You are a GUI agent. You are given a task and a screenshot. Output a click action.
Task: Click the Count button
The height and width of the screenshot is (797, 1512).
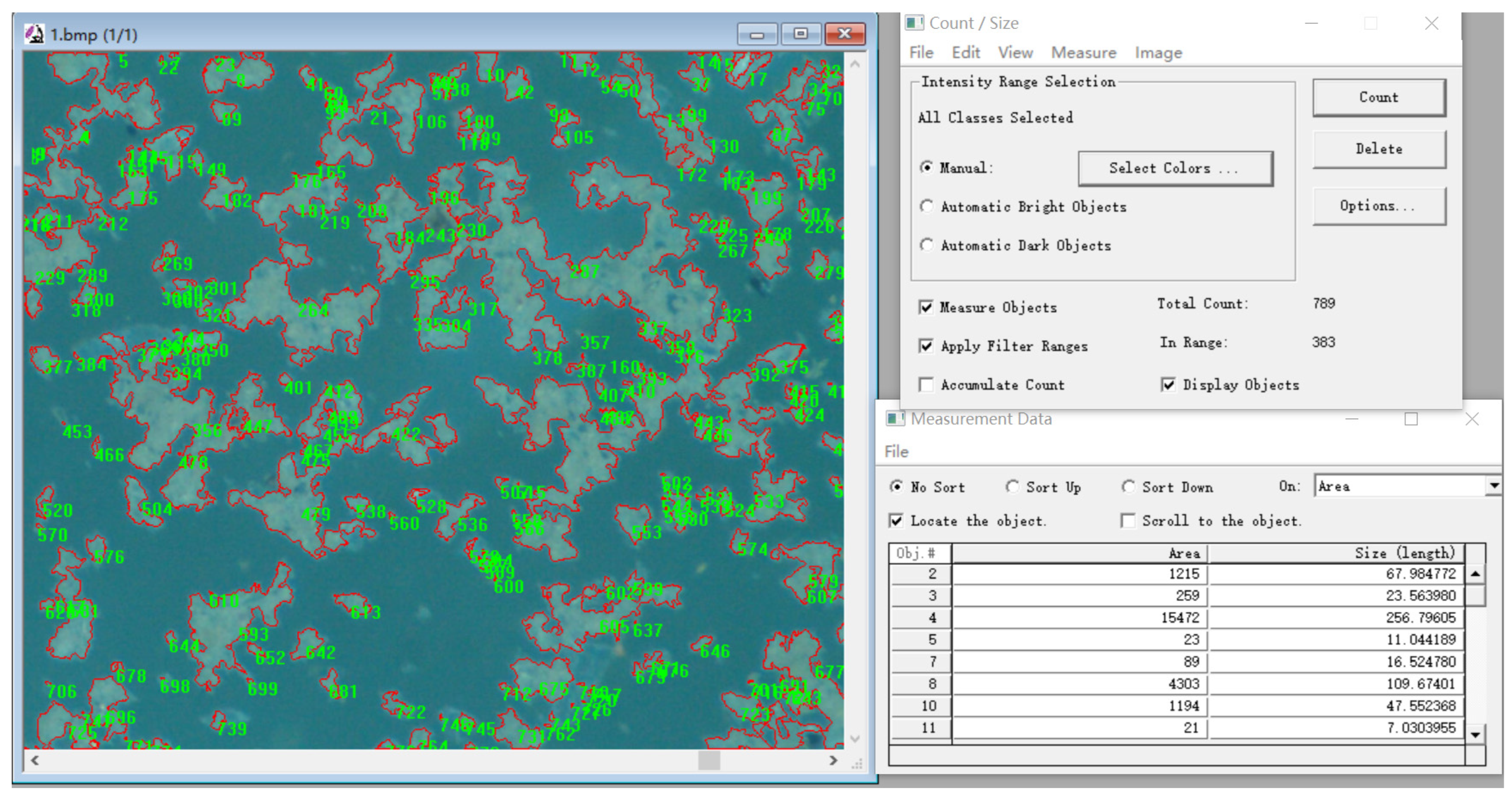click(1379, 97)
